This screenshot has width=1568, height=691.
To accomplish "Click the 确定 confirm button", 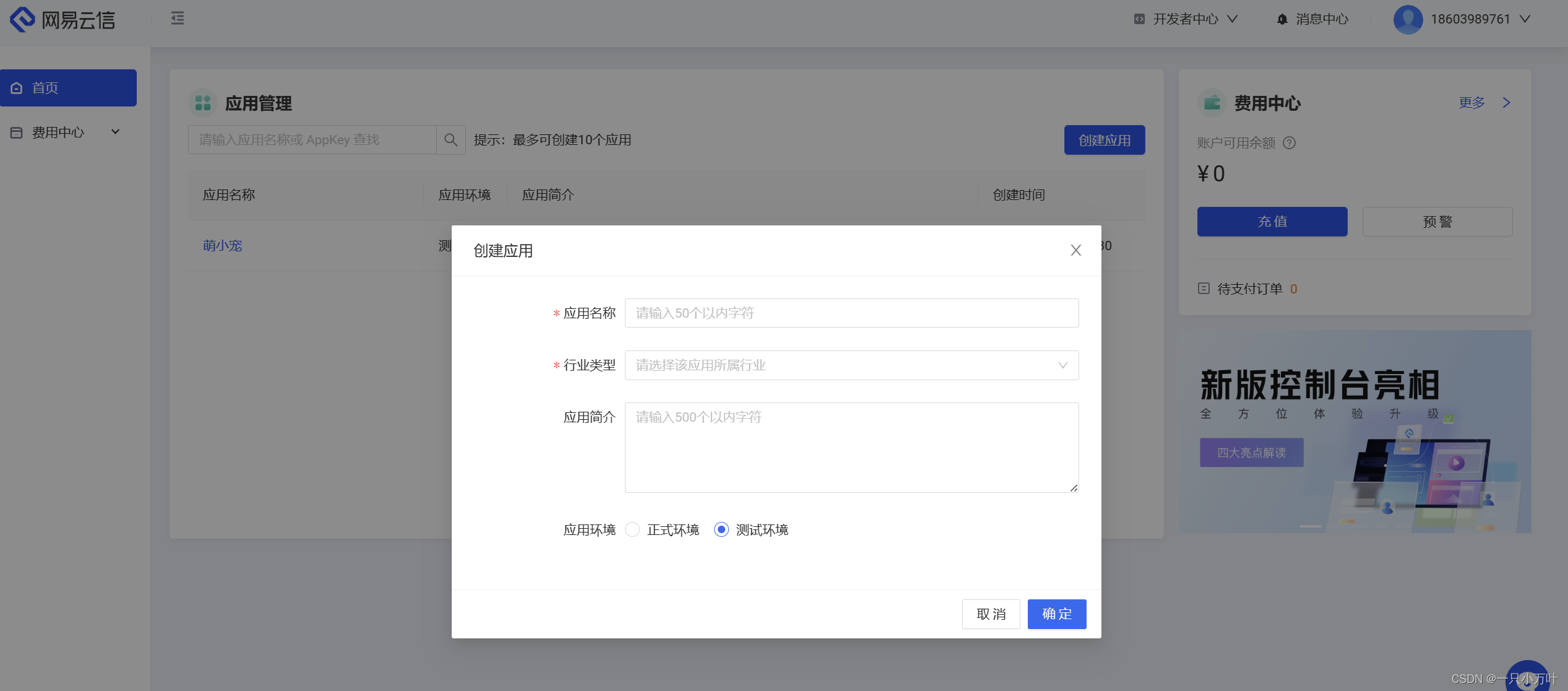I will 1056,614.
